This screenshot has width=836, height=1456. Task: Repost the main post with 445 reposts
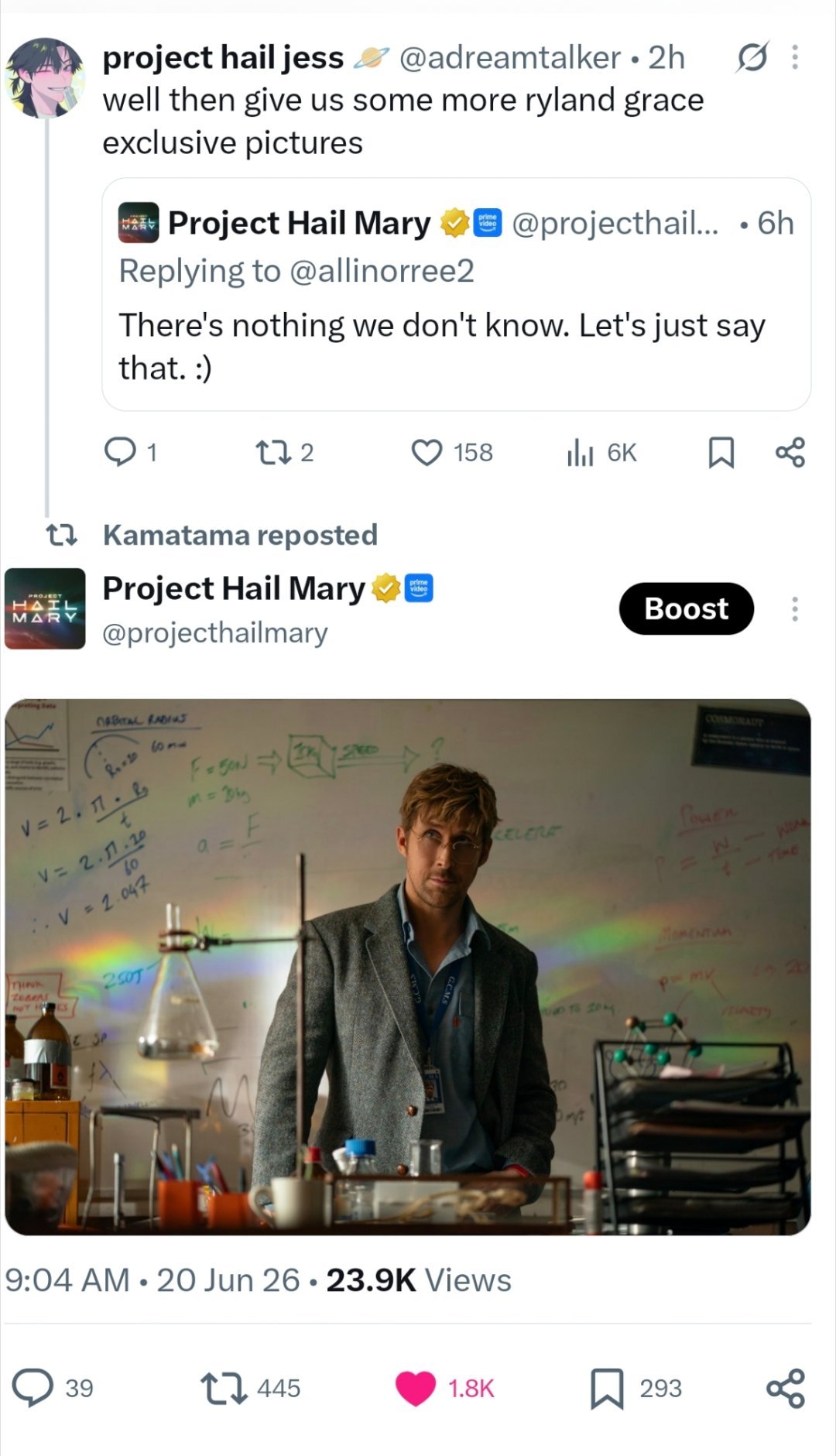tap(224, 1388)
